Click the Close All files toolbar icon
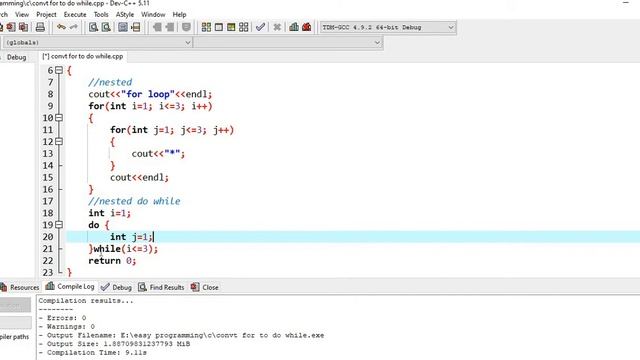 24,27
